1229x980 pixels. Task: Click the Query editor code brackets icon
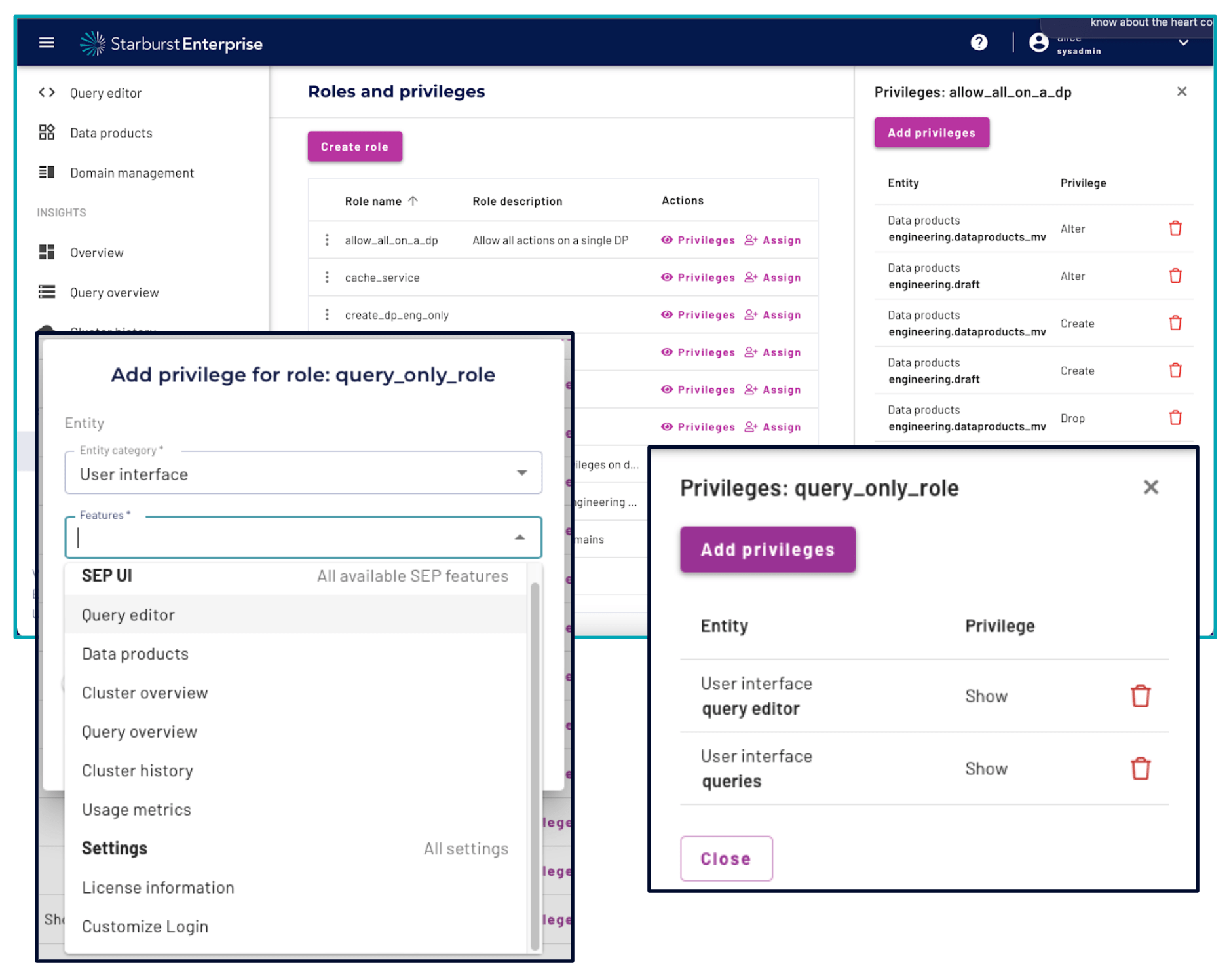[x=47, y=93]
